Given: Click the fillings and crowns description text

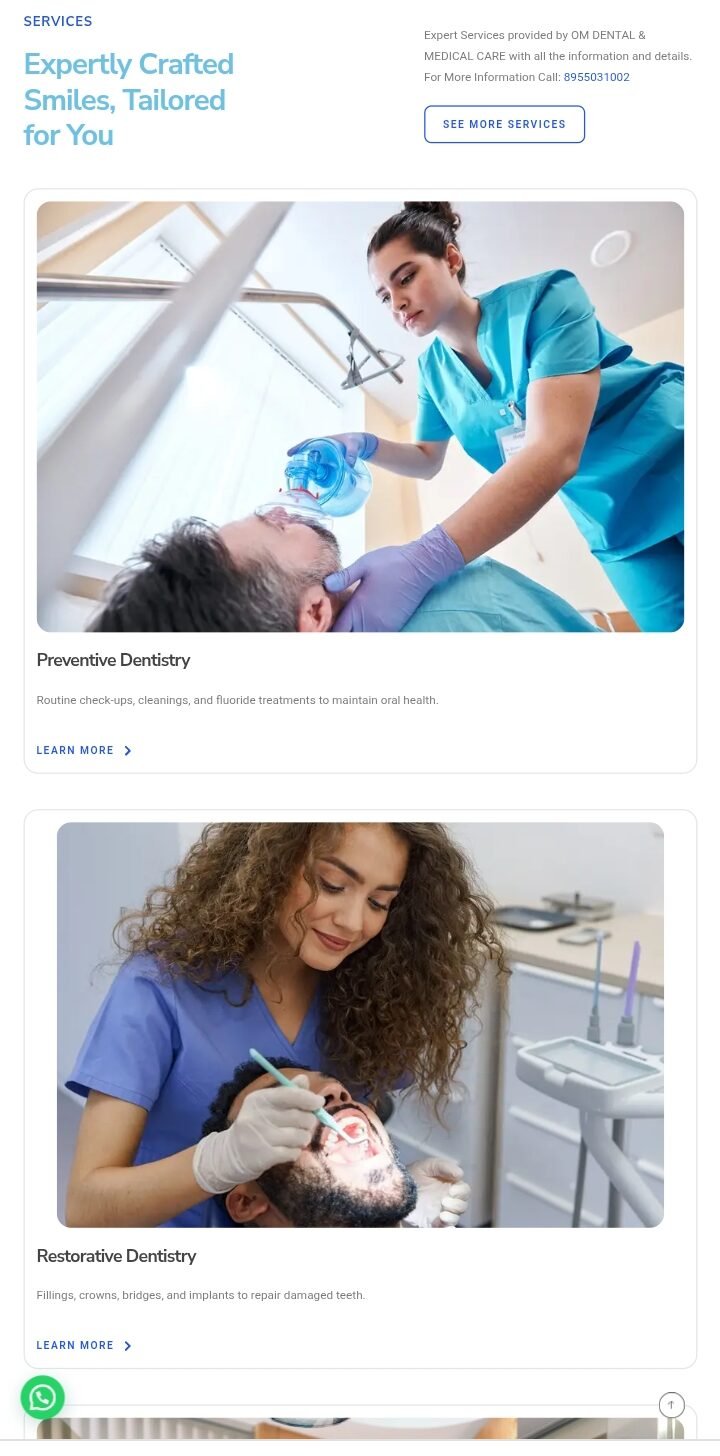Looking at the screenshot, I should coord(201,1295).
